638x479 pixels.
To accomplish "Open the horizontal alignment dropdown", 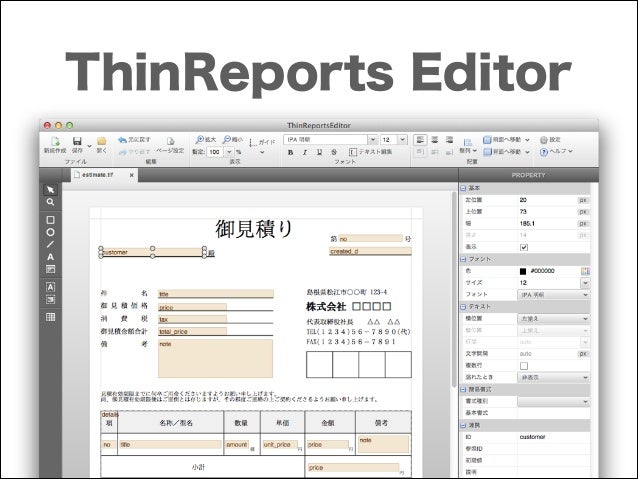I will 553,319.
